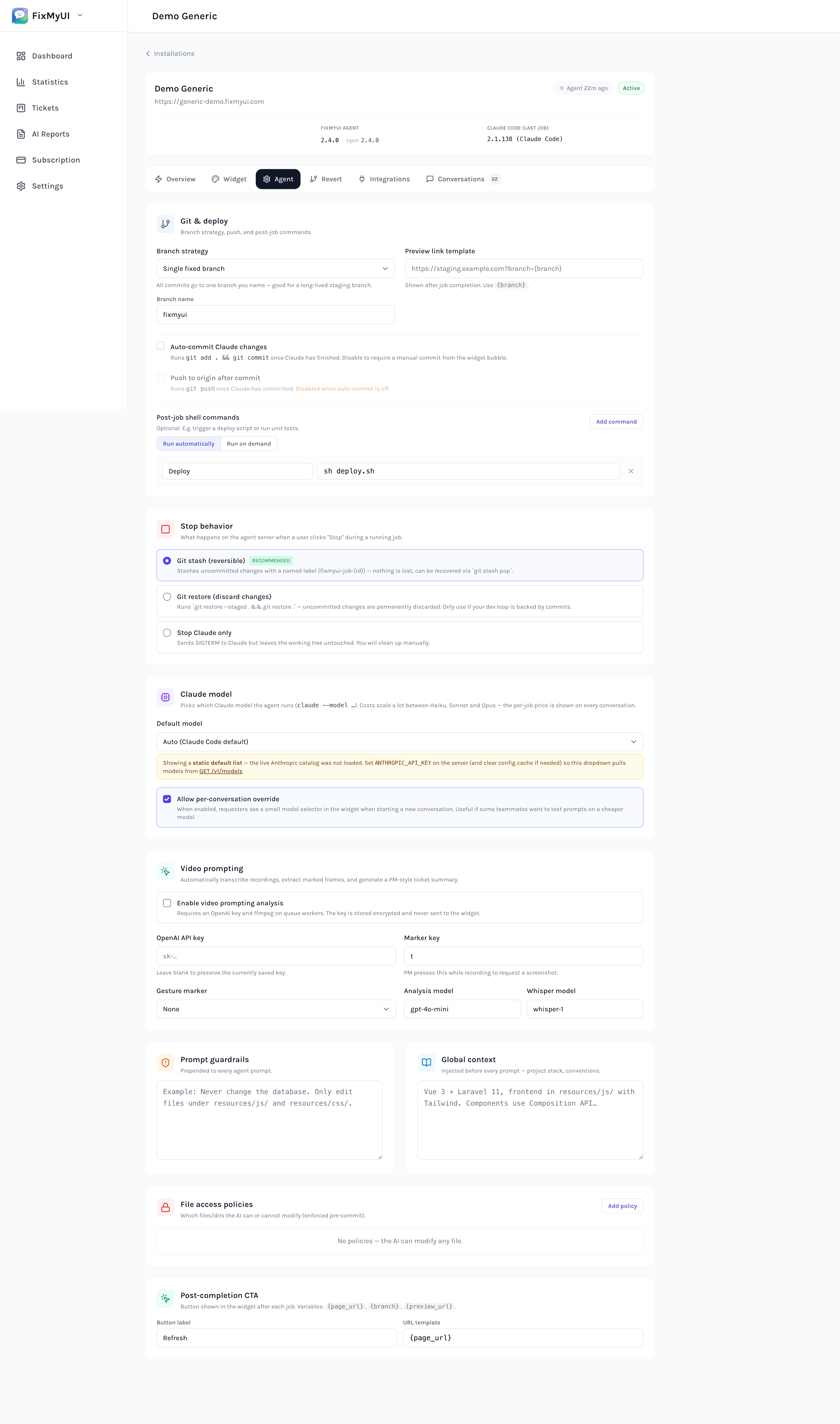Image resolution: width=840 pixels, height=1424 pixels.
Task: Select Git restore (discard changes) option
Action: point(167,597)
